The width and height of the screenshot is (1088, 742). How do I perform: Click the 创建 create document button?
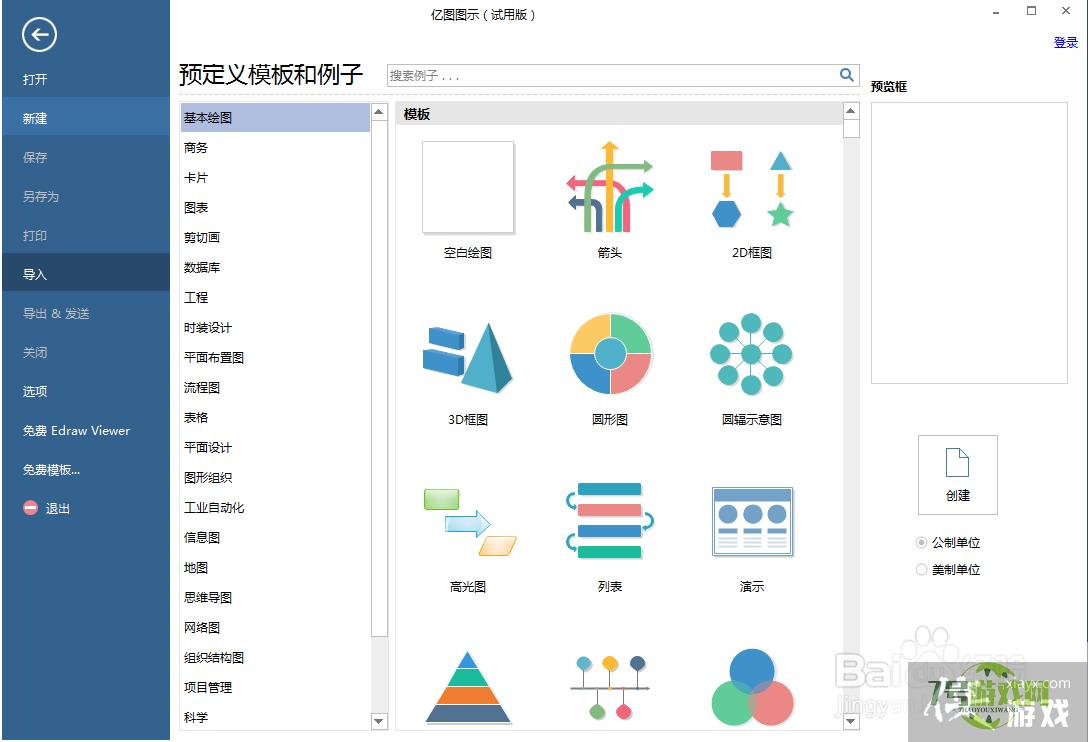958,475
